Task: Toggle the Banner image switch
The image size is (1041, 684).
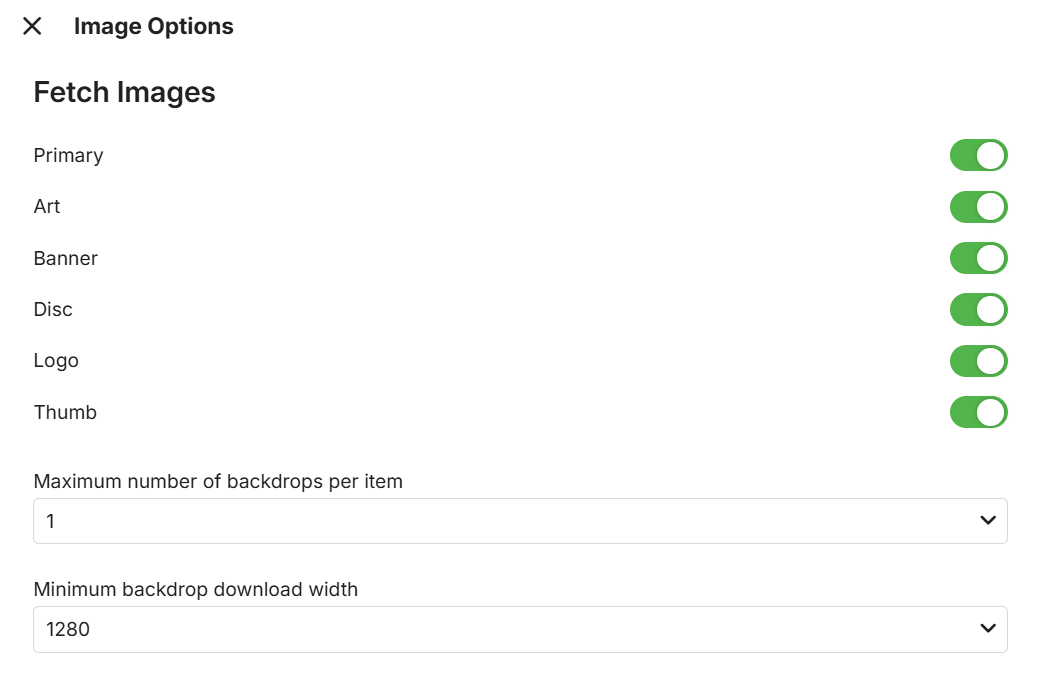Action: pos(978,258)
